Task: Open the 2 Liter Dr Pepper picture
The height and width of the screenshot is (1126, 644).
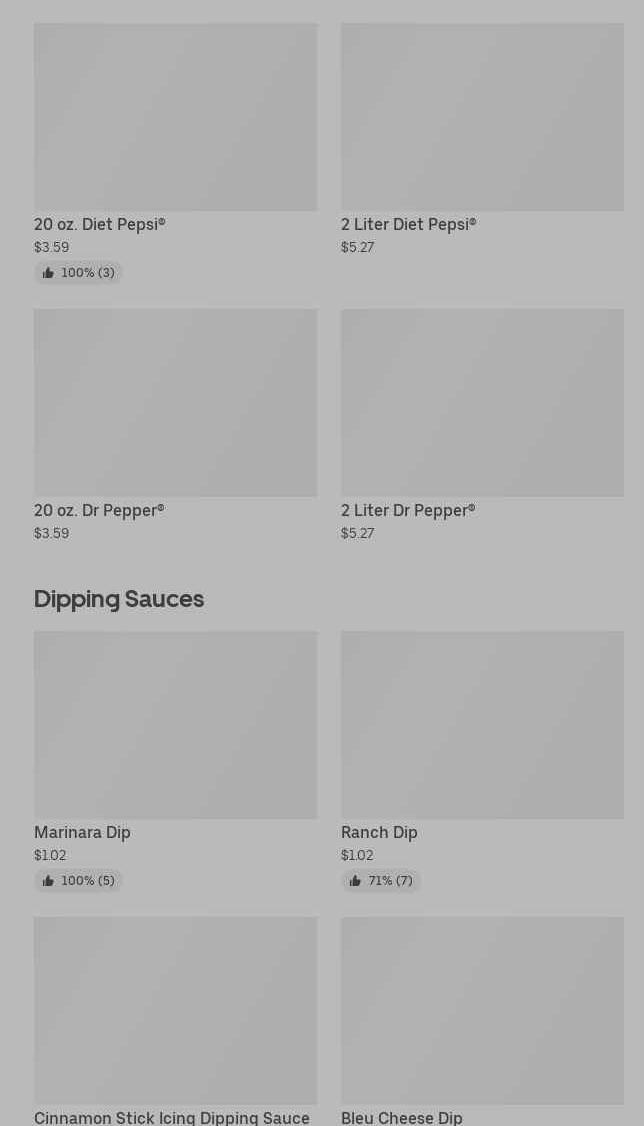Action: 482,403
